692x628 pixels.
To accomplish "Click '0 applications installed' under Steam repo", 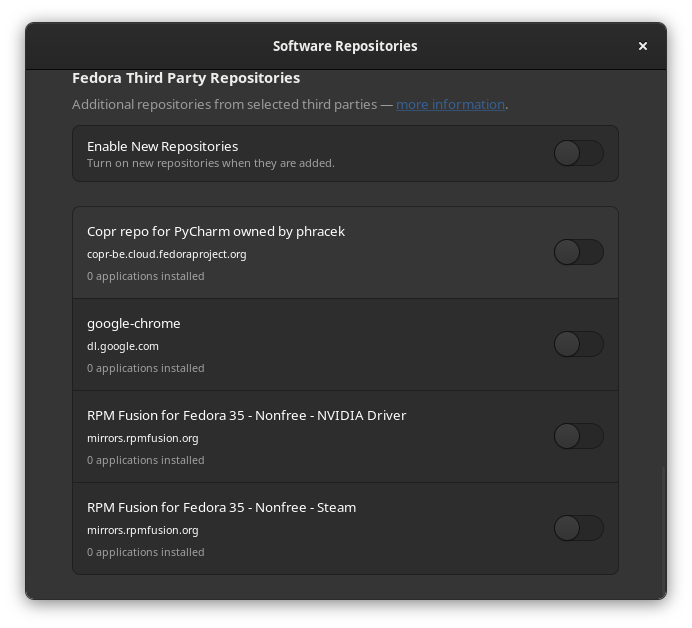I will point(146,553).
